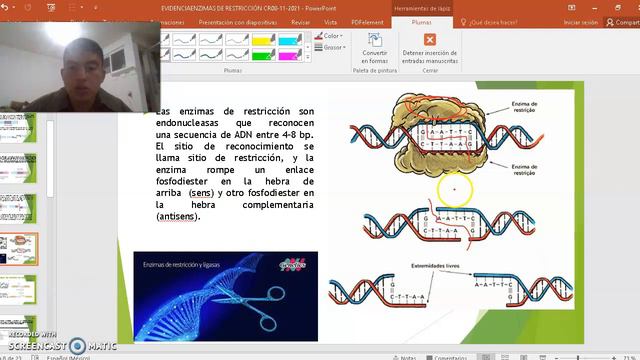Click the Redo icon in quick access toolbar
The height and width of the screenshot is (360, 640).
point(28,7)
